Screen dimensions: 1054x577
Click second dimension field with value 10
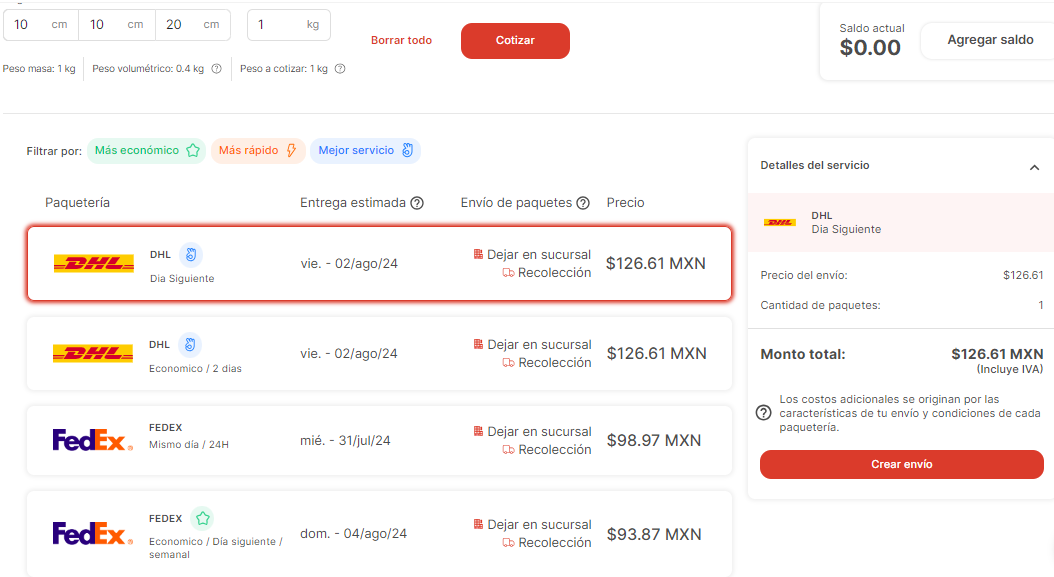click(117, 25)
